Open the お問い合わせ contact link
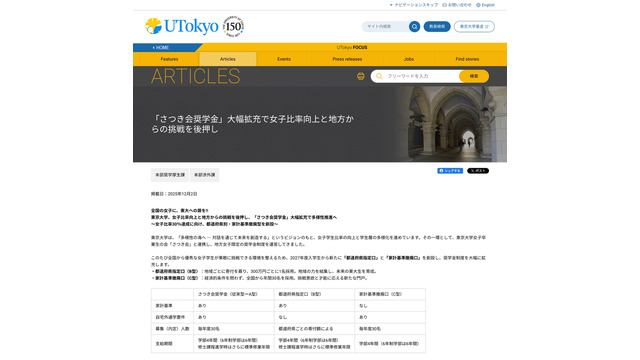 tap(457, 5)
